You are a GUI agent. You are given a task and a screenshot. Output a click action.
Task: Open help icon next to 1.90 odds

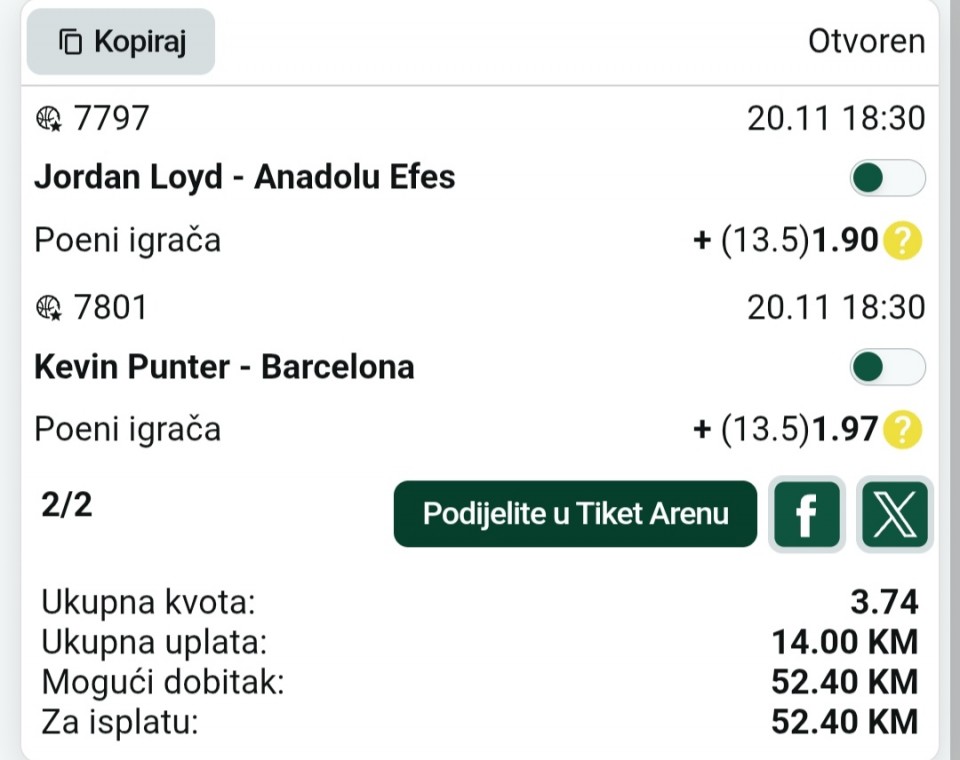902,241
